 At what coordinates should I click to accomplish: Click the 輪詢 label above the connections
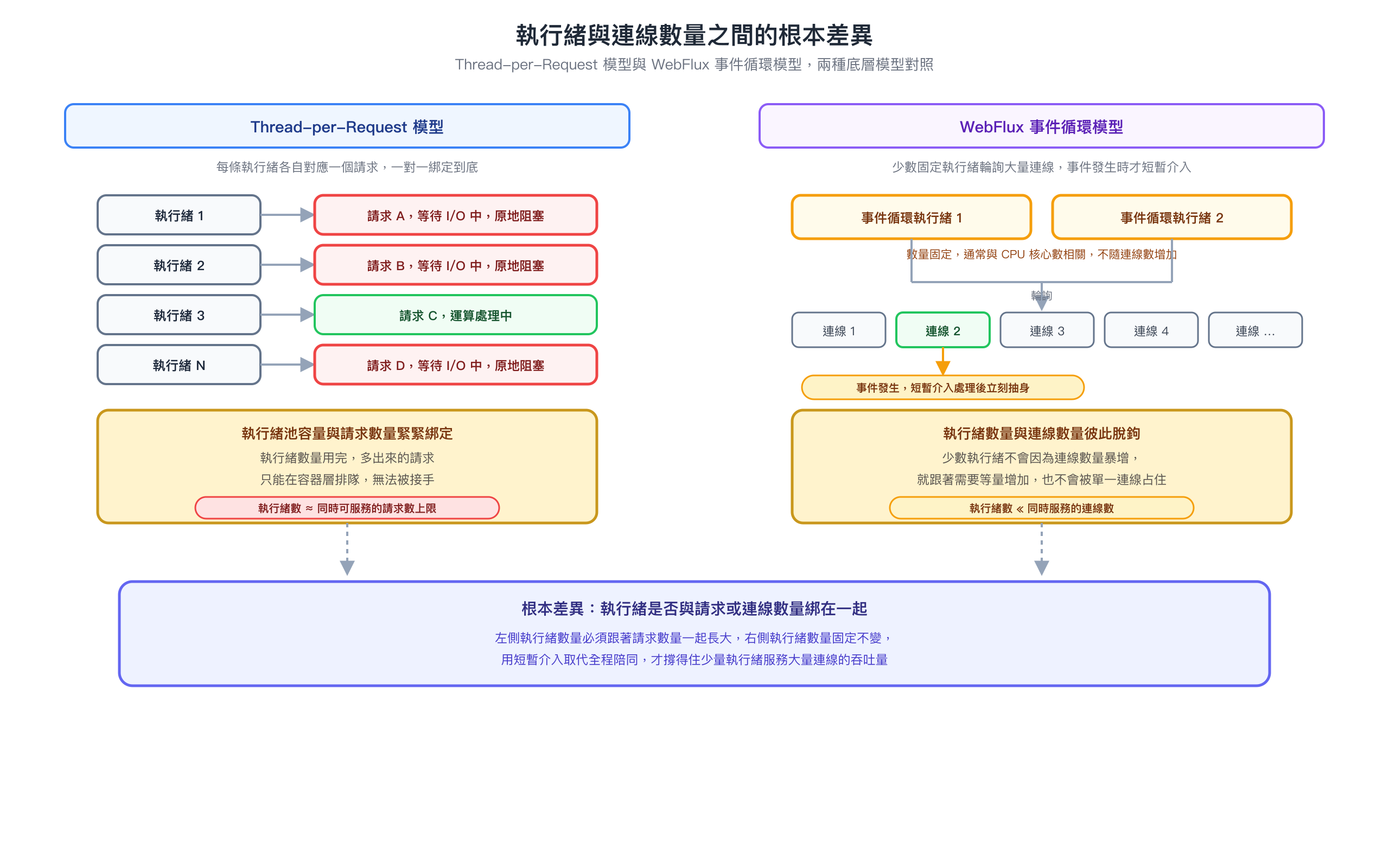point(1041,296)
